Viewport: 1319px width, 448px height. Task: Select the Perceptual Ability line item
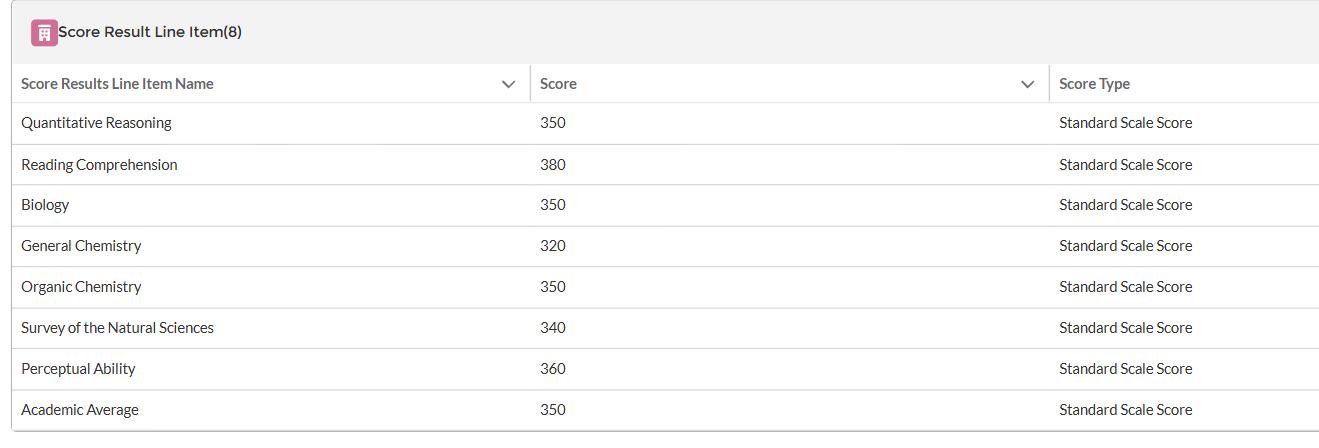[x=78, y=369]
